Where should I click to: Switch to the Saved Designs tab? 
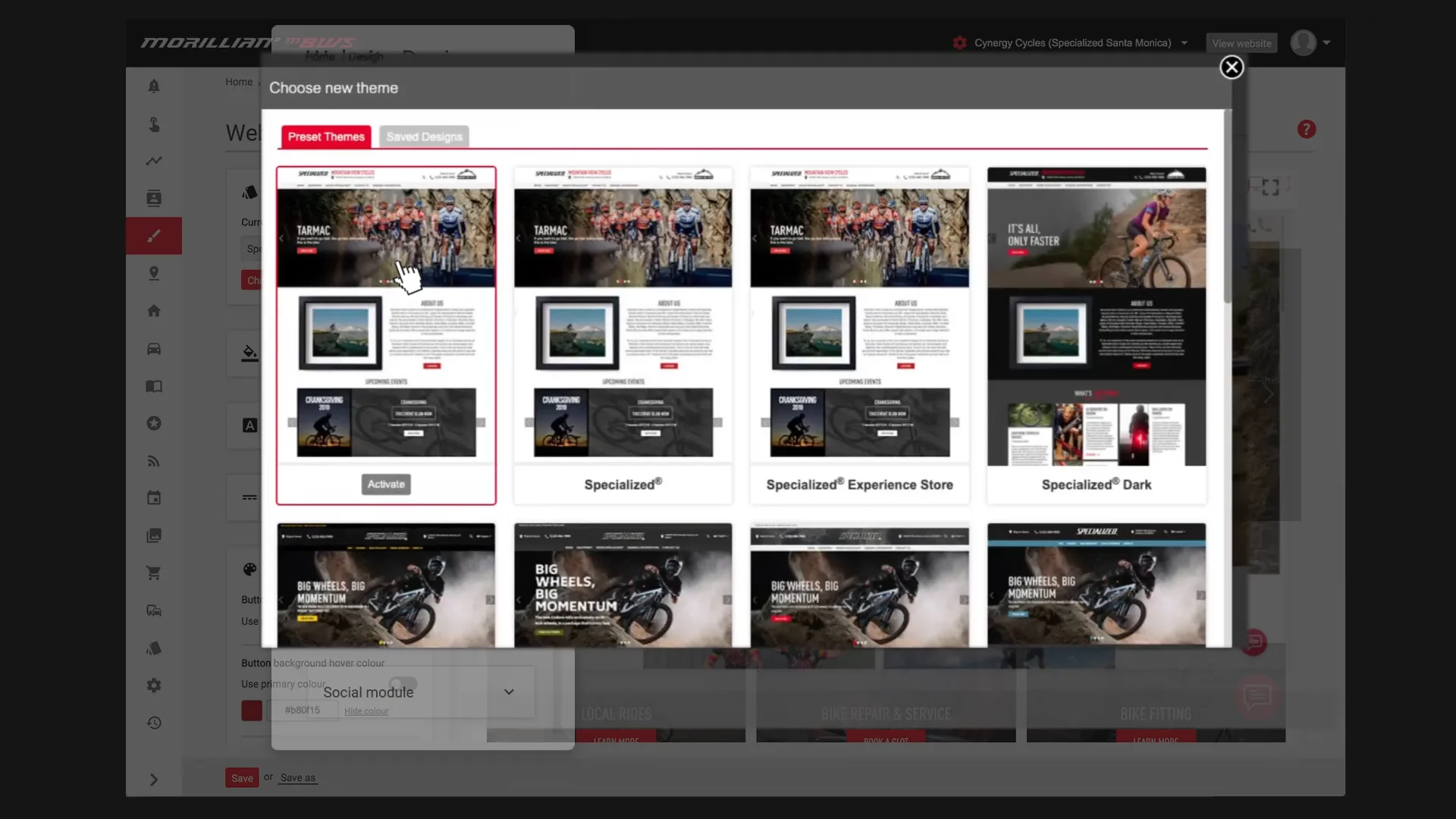click(424, 136)
